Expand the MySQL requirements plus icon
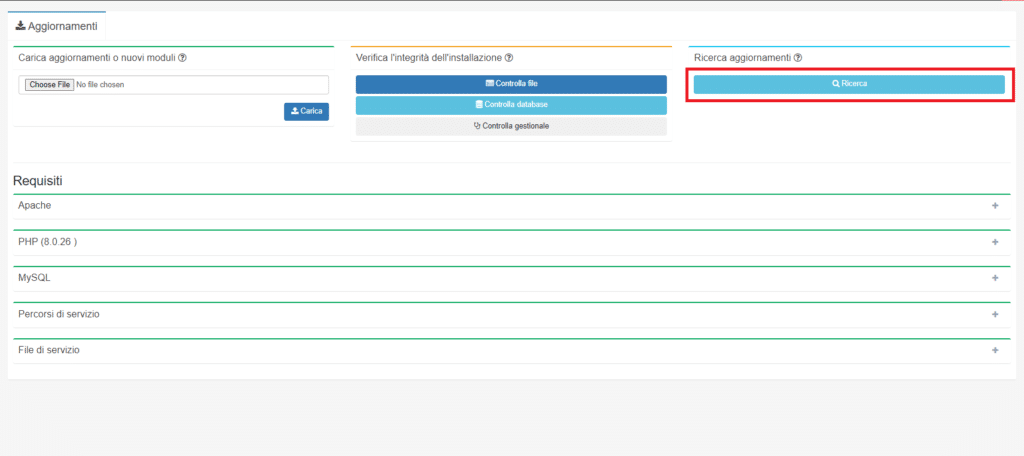The height and width of the screenshot is (456, 1024). pos(995,278)
